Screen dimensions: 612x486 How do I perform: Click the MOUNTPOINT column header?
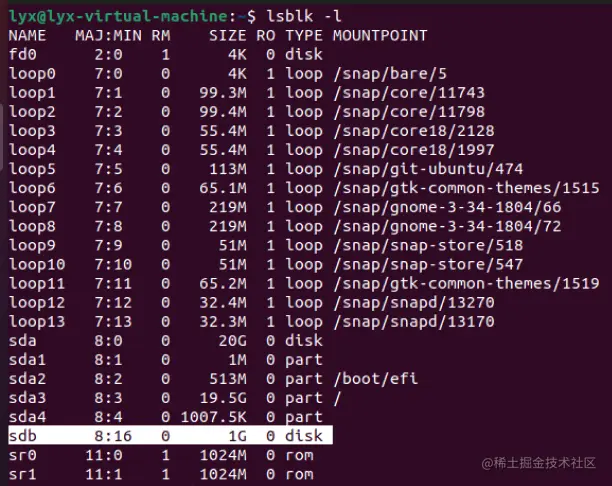point(380,36)
